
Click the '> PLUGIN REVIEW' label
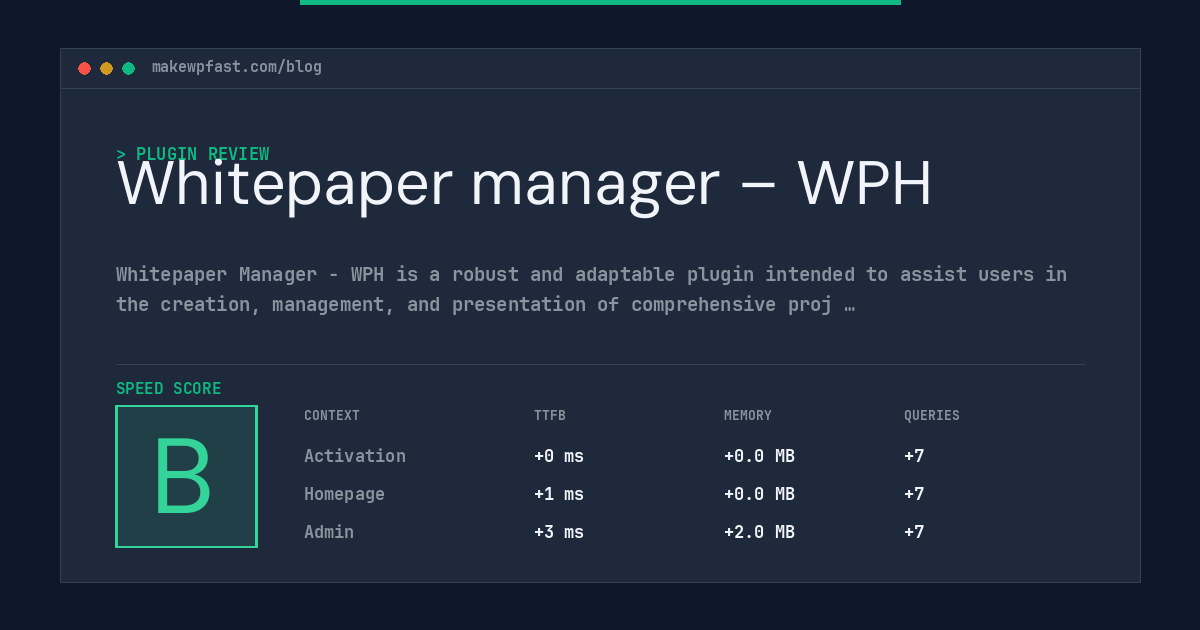click(193, 154)
